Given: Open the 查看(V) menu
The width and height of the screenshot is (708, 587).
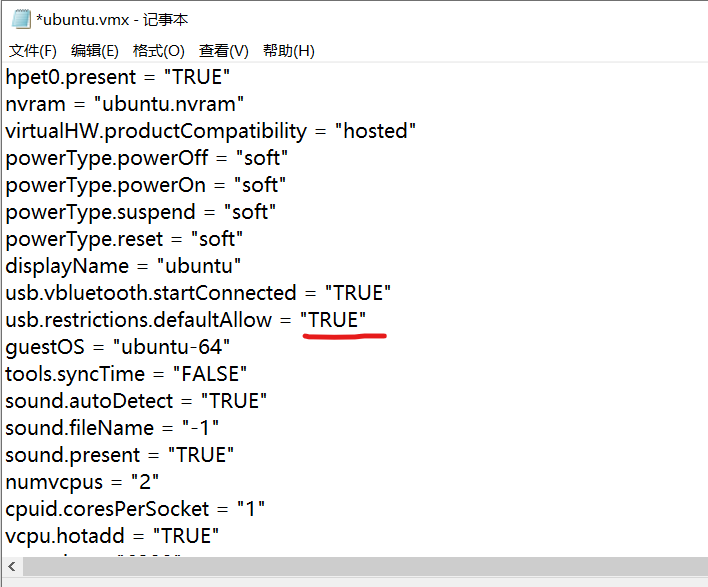Looking at the screenshot, I should tap(224, 51).
